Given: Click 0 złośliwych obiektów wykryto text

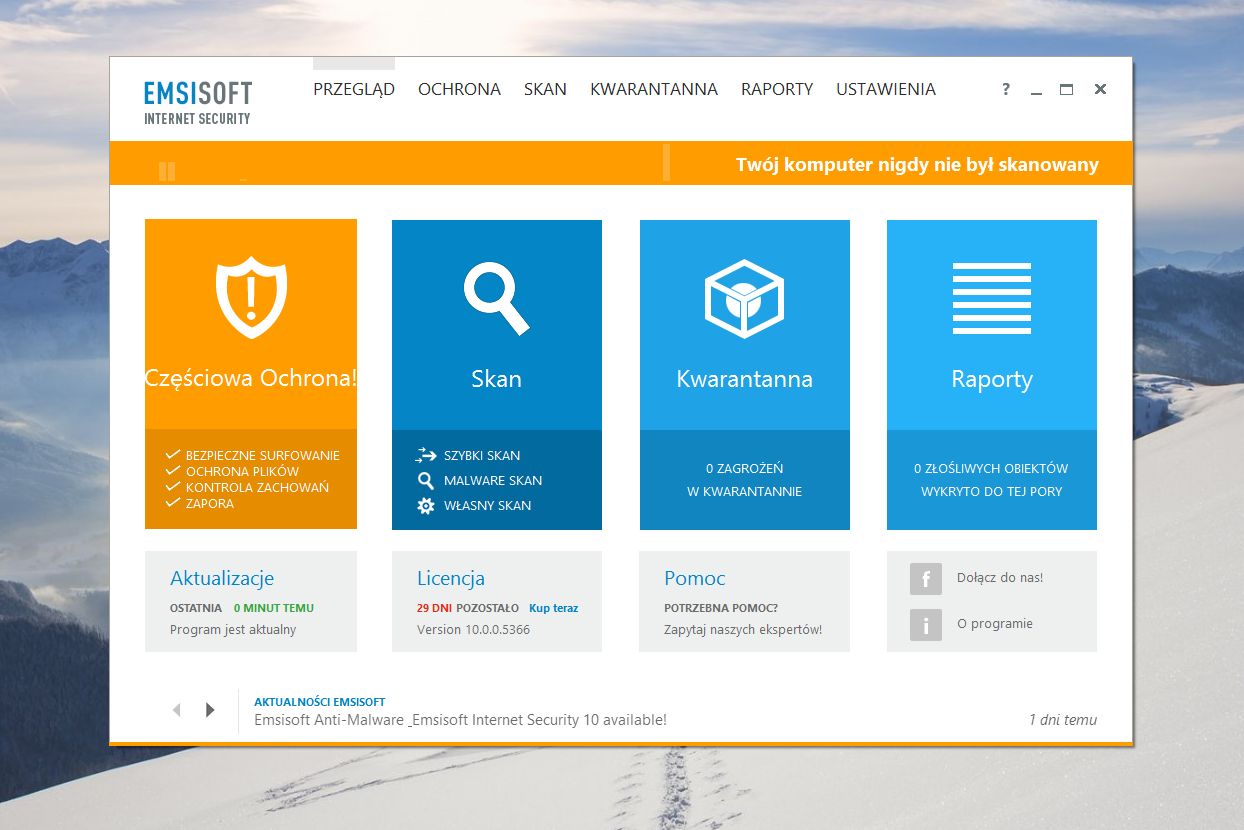Looking at the screenshot, I should point(991,480).
